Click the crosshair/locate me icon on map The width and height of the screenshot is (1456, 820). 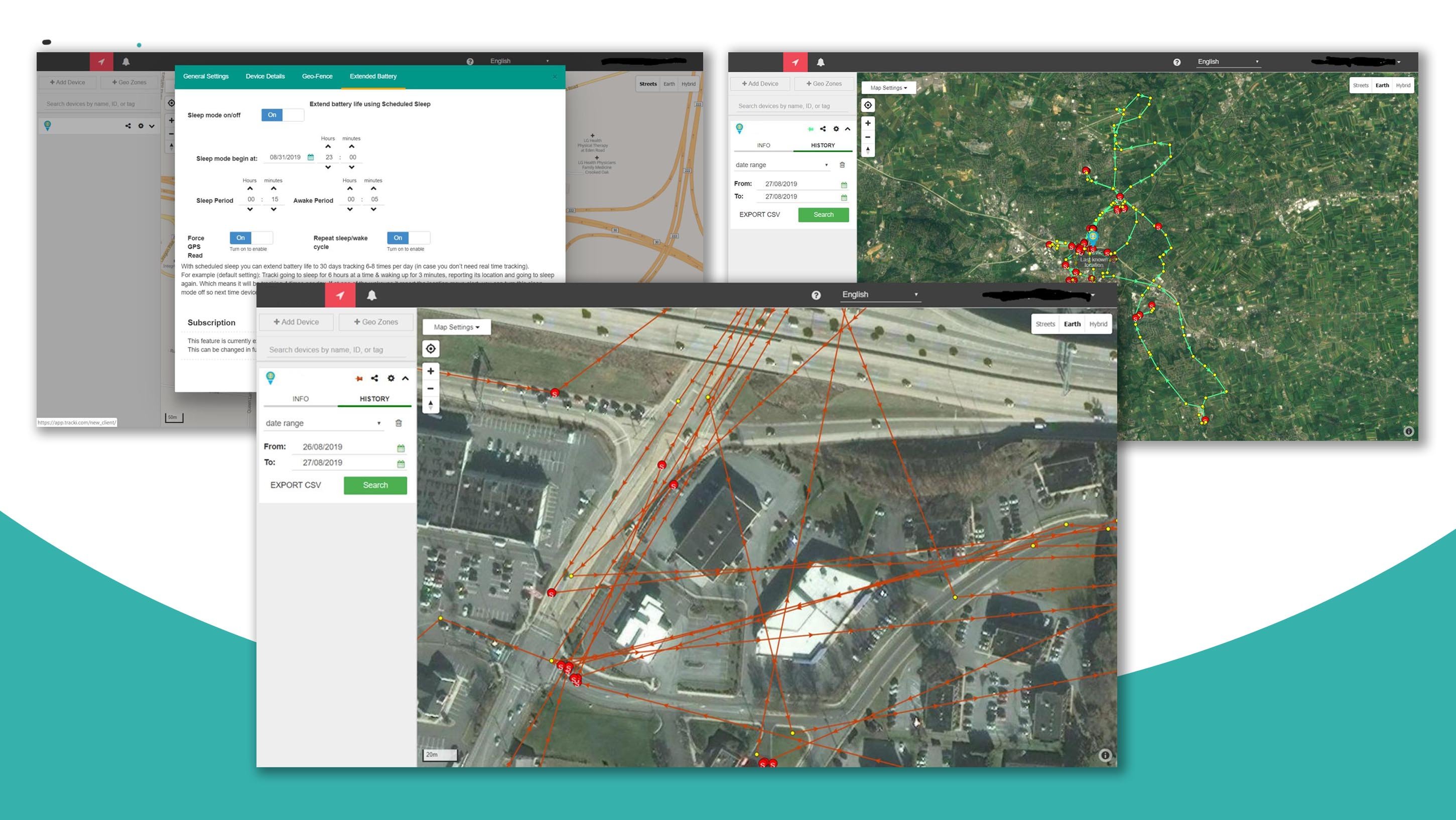[x=431, y=348]
